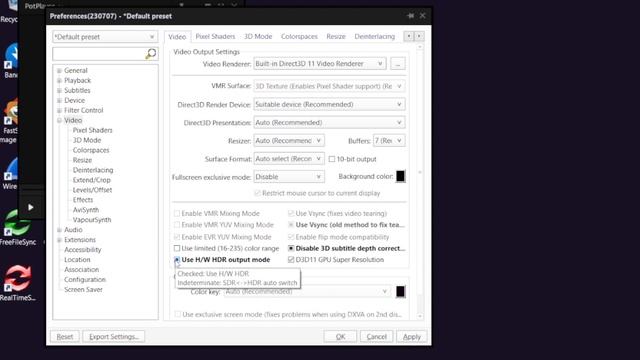Open the FreeFileSync desktop icon
The width and height of the screenshot is (640, 360).
(17, 228)
